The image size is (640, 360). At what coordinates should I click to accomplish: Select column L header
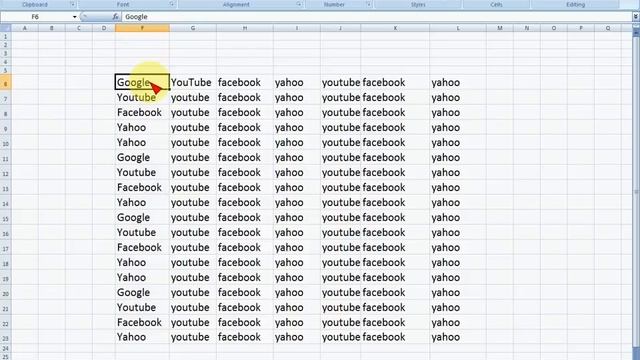458,28
